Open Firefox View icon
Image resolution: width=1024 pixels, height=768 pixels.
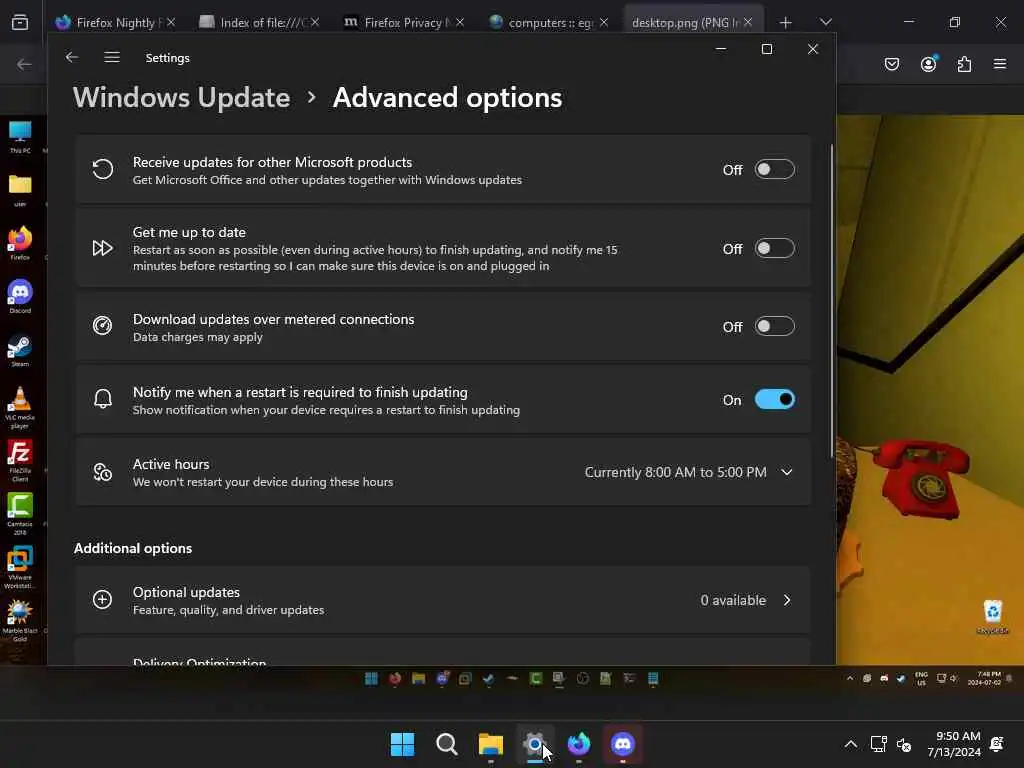pyautogui.click(x=20, y=22)
